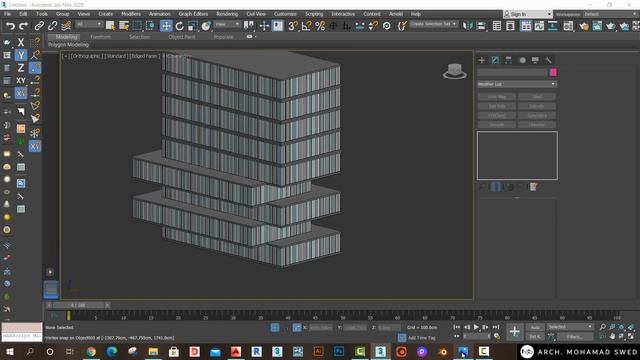Open the Create command panel tab

click(482, 60)
